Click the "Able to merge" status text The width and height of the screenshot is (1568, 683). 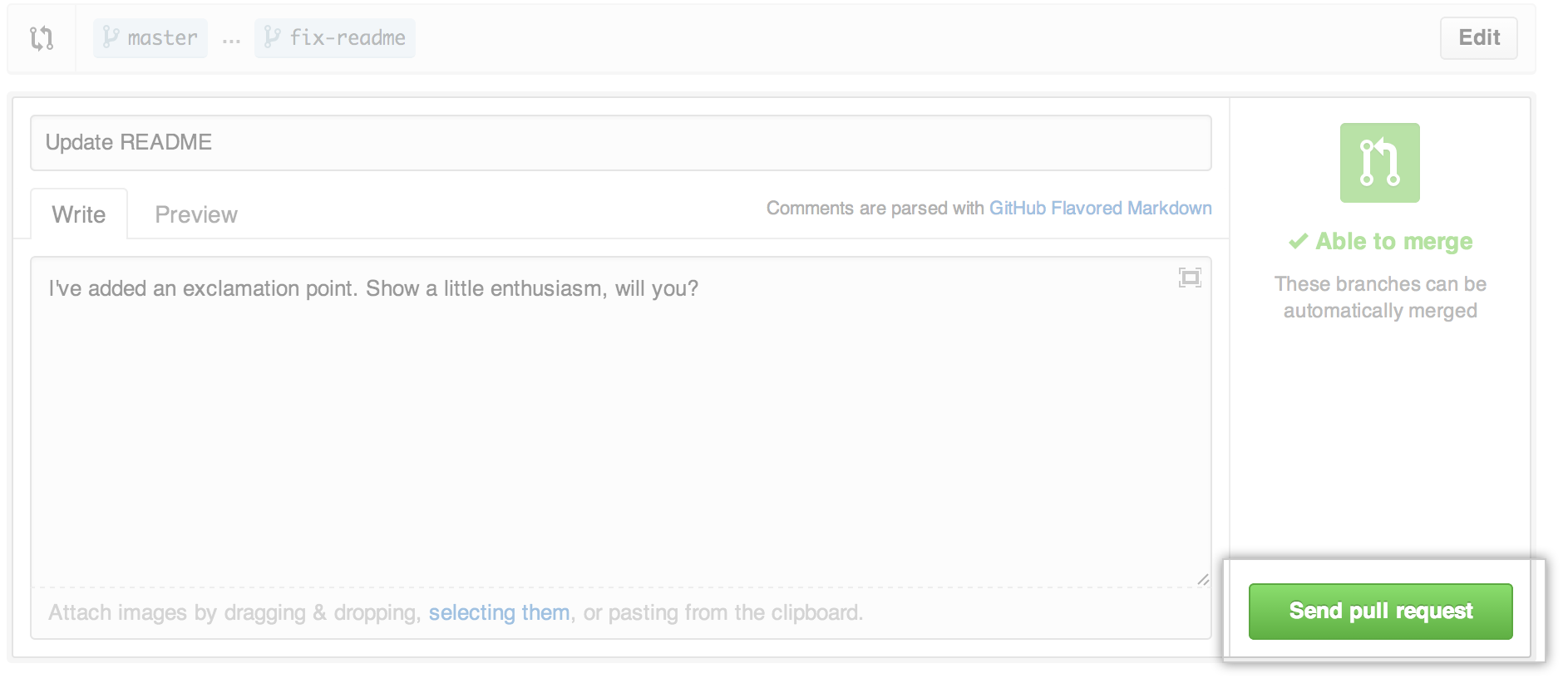pyautogui.click(x=1393, y=242)
